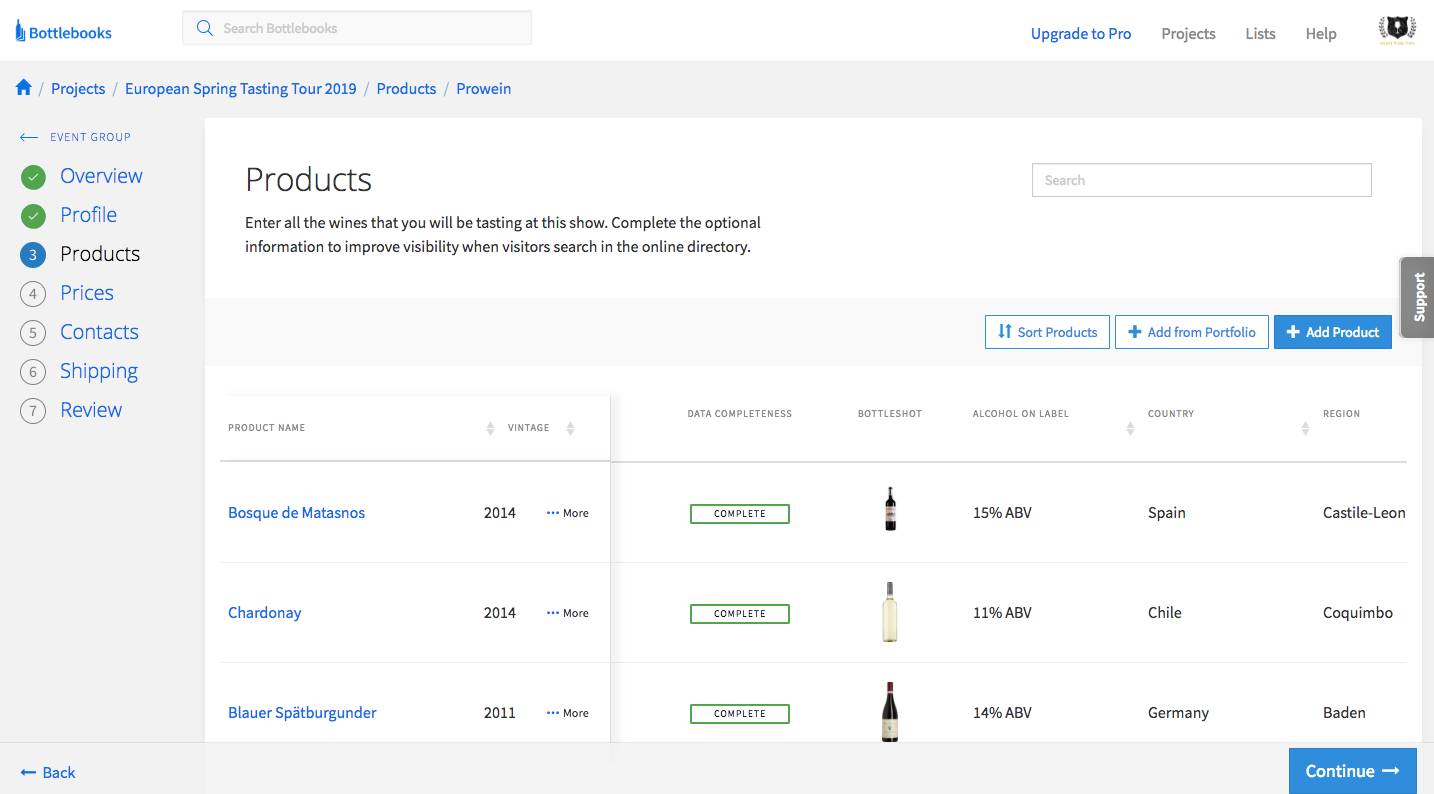The height and width of the screenshot is (794, 1434).
Task: Click the Spain country cell
Action: click(1167, 513)
